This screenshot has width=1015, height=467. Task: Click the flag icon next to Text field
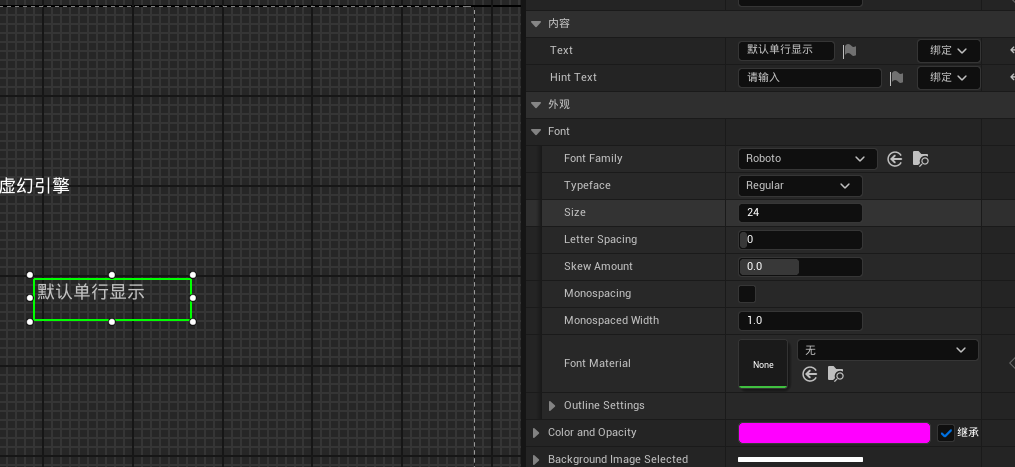point(849,51)
